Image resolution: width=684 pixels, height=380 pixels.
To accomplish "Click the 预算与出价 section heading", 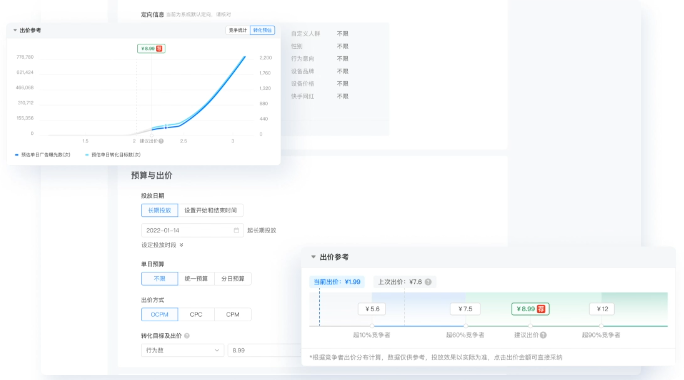I will [x=151, y=175].
